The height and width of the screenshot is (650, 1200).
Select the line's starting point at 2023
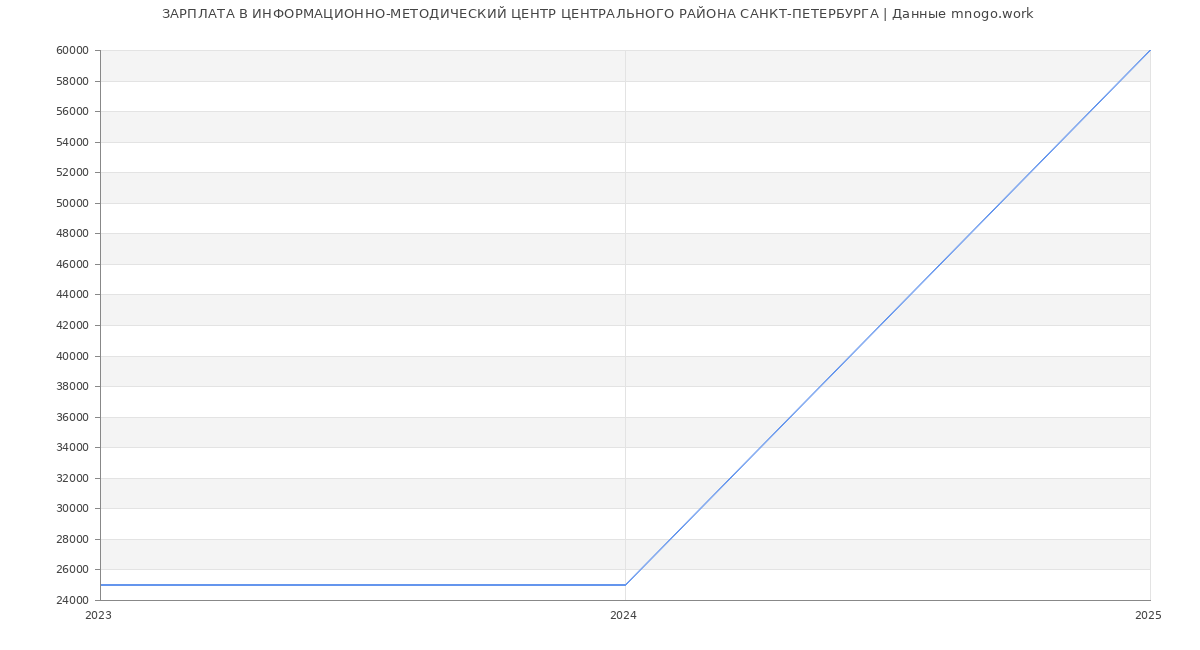pyautogui.click(x=101, y=585)
